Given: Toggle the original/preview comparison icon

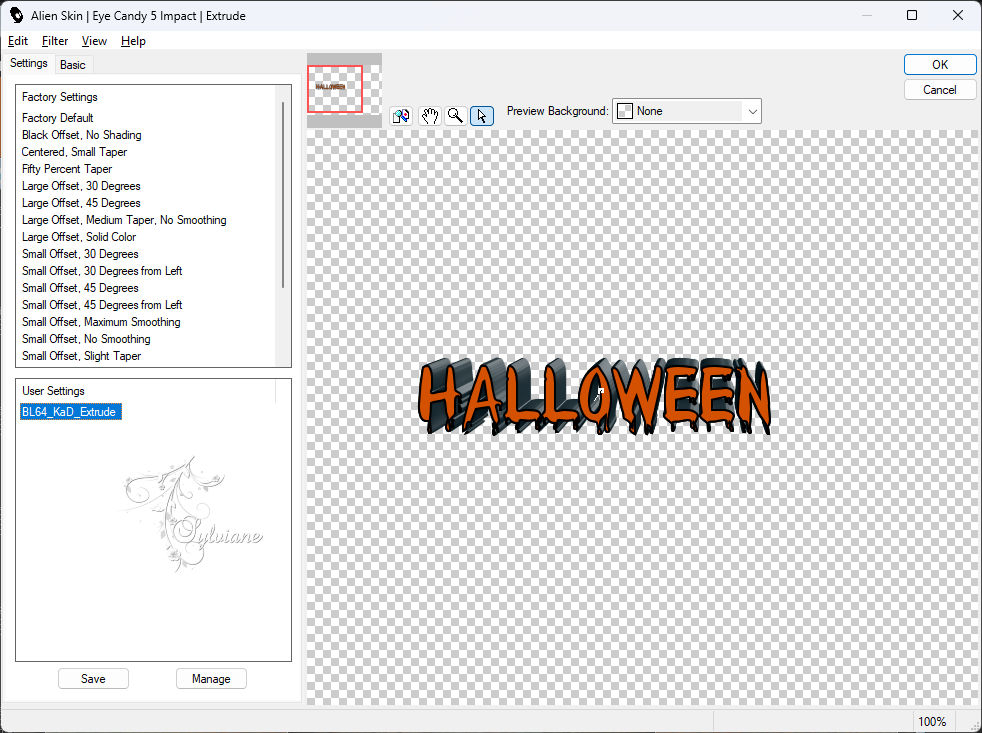Looking at the screenshot, I should 401,116.
